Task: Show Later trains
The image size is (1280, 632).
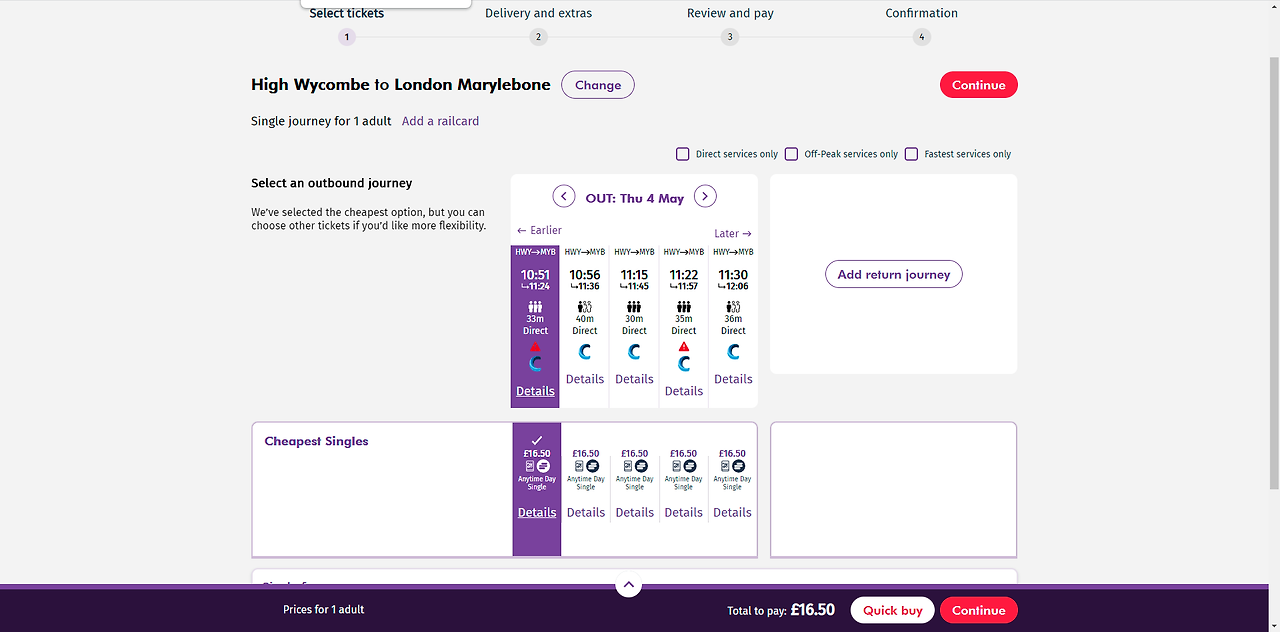Action: click(x=733, y=234)
